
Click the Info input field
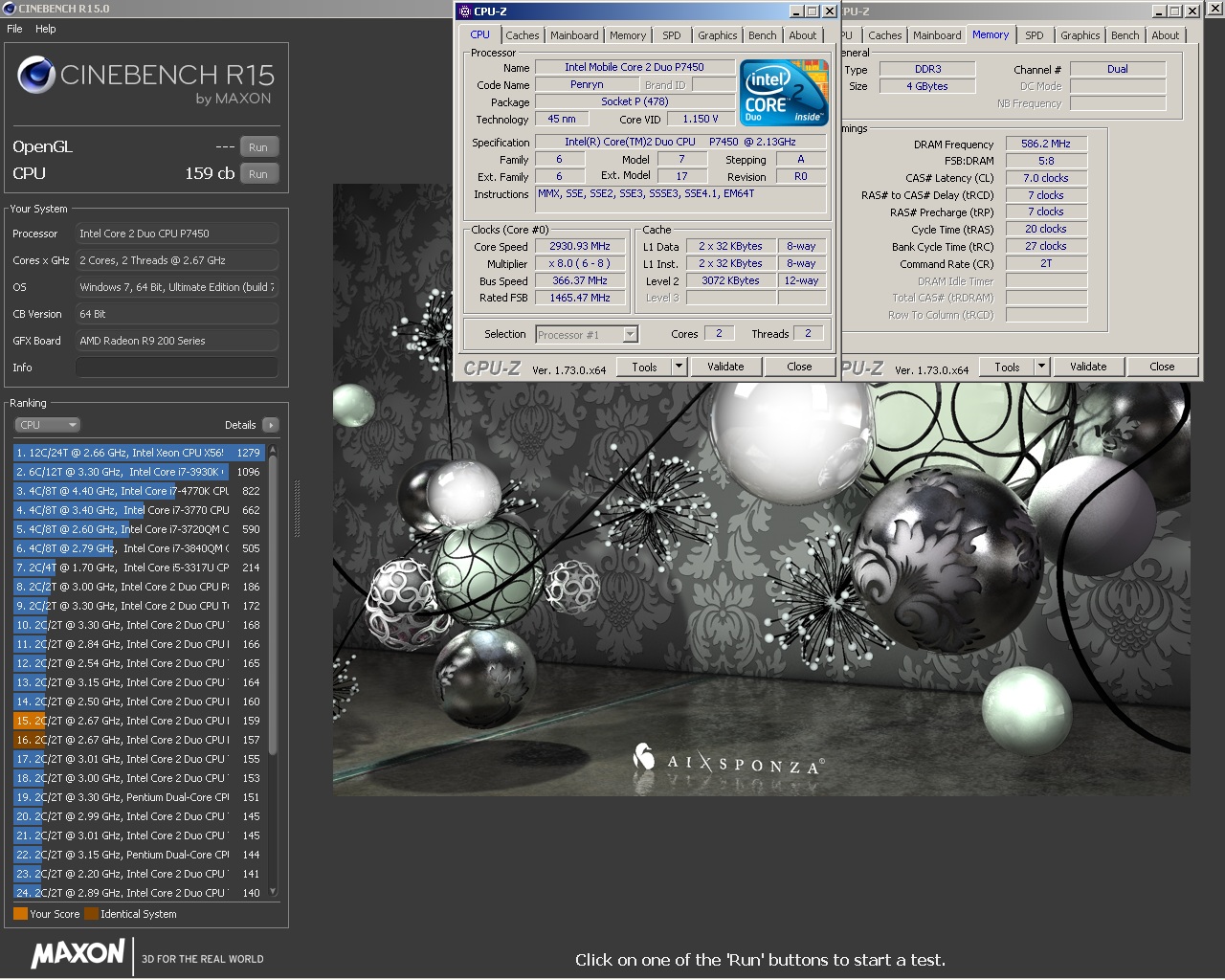(177, 367)
